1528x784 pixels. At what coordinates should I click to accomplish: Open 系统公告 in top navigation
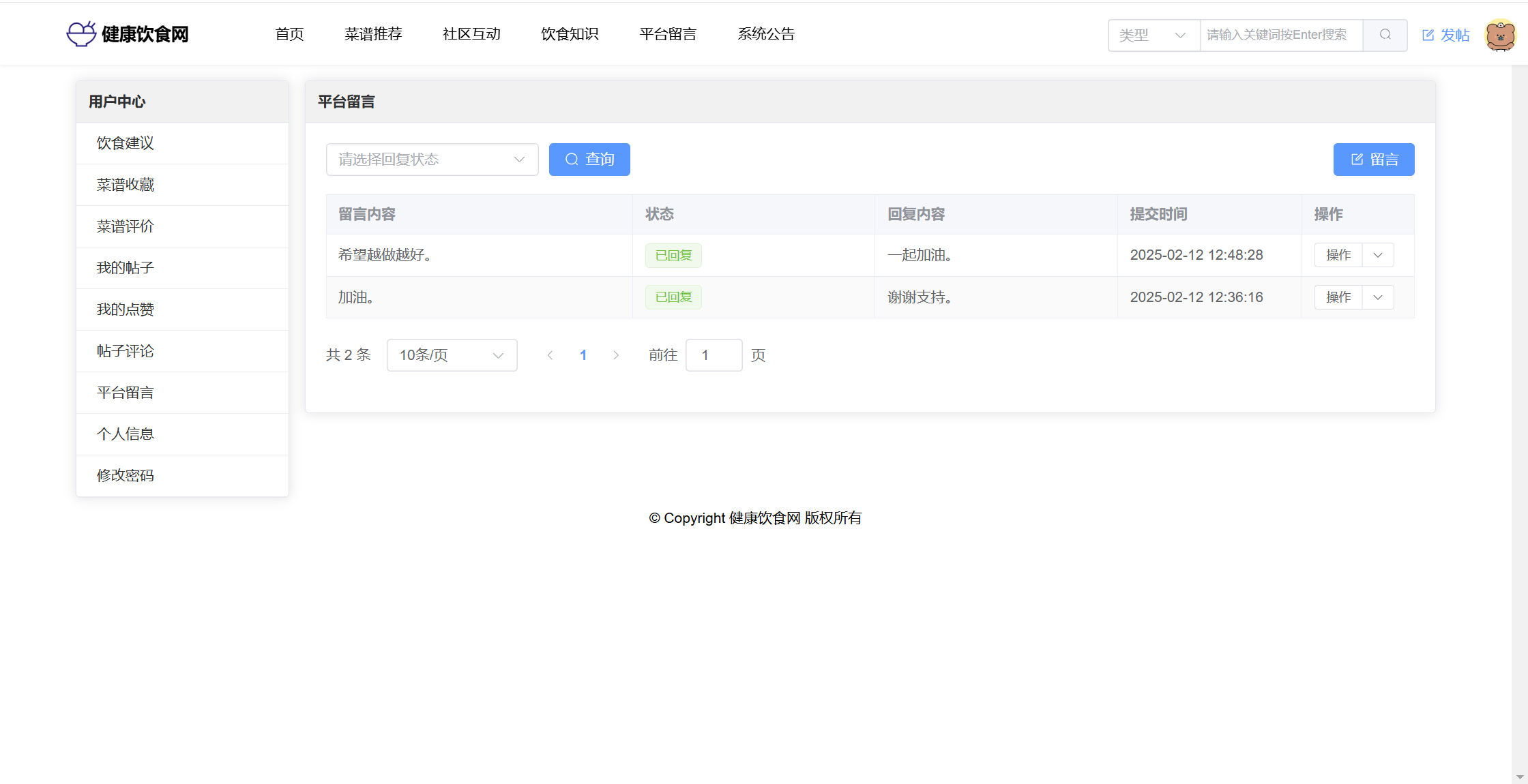click(x=766, y=34)
